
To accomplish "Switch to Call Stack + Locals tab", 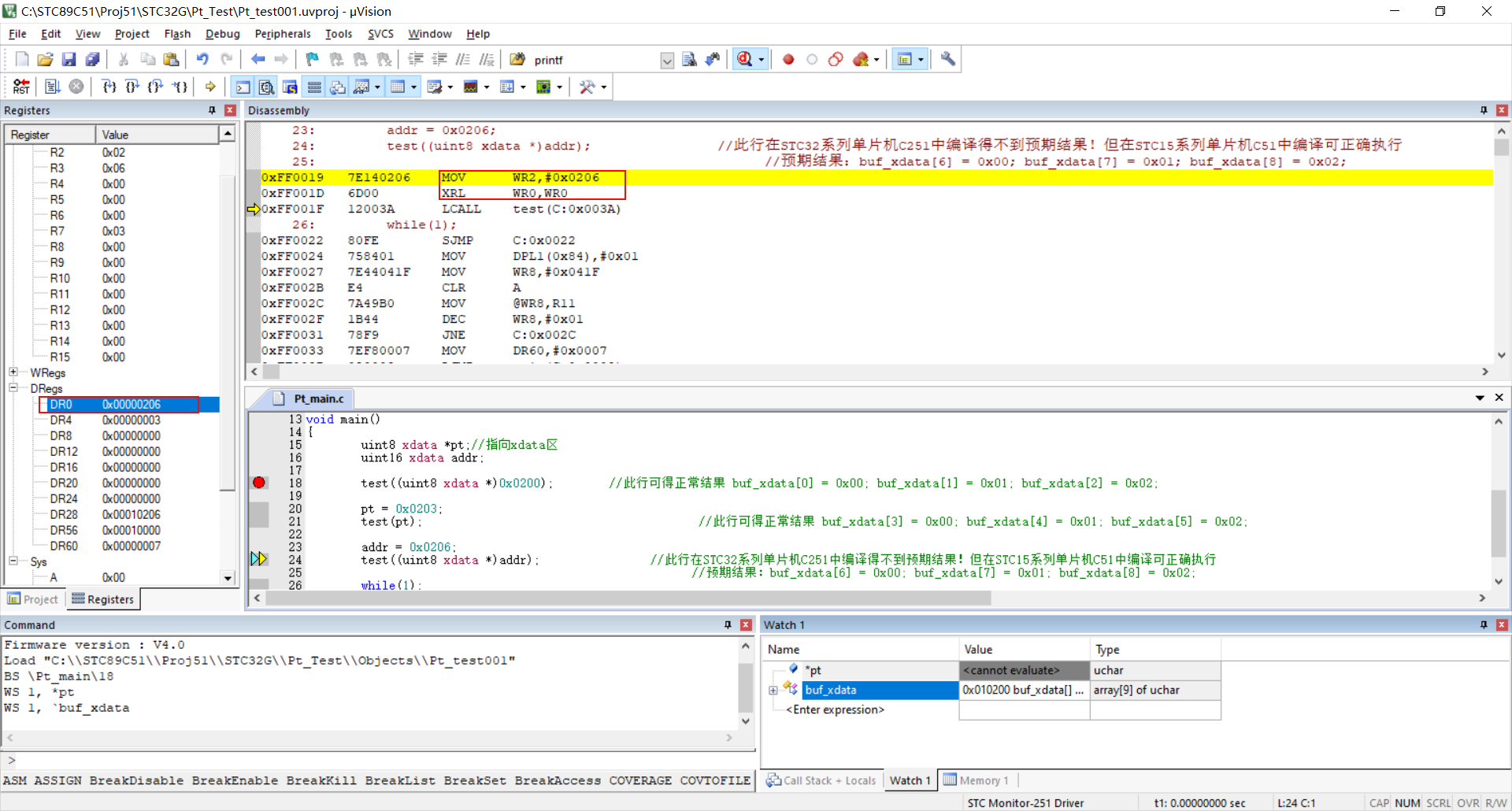I will point(821,780).
